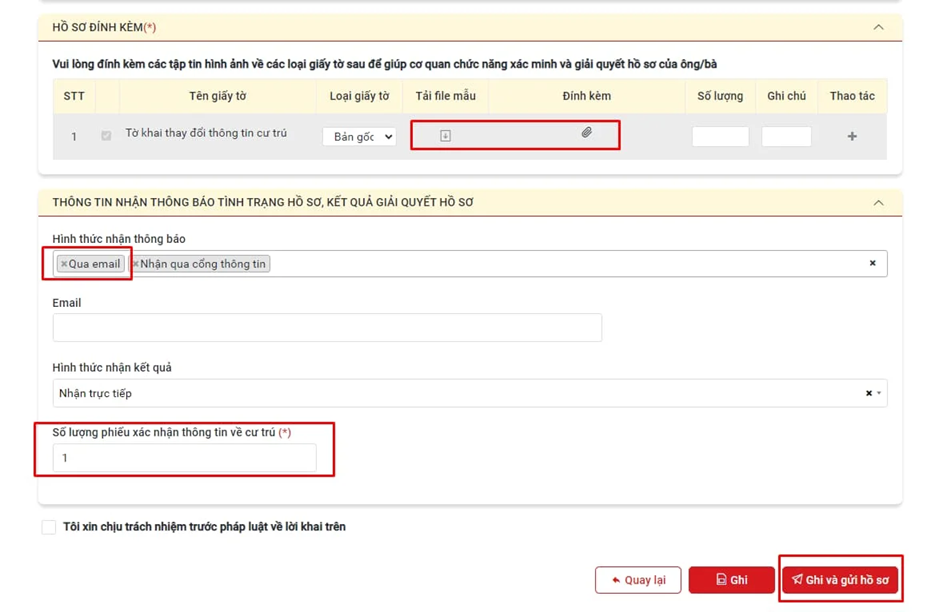This screenshot has width=951, height=612.
Task: Click the 'Hình thức nhận thông báo' label
Action: click(x=119, y=239)
